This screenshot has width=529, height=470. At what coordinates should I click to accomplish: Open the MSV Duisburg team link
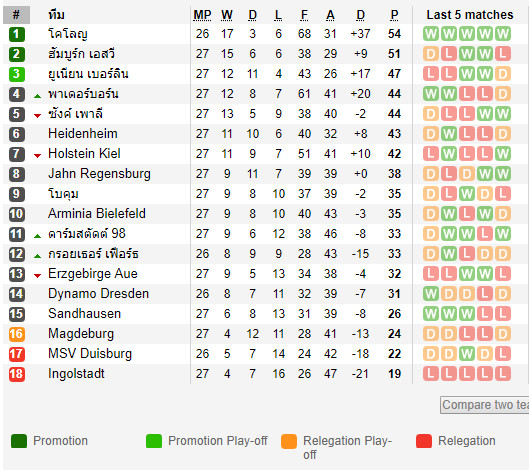point(90,354)
